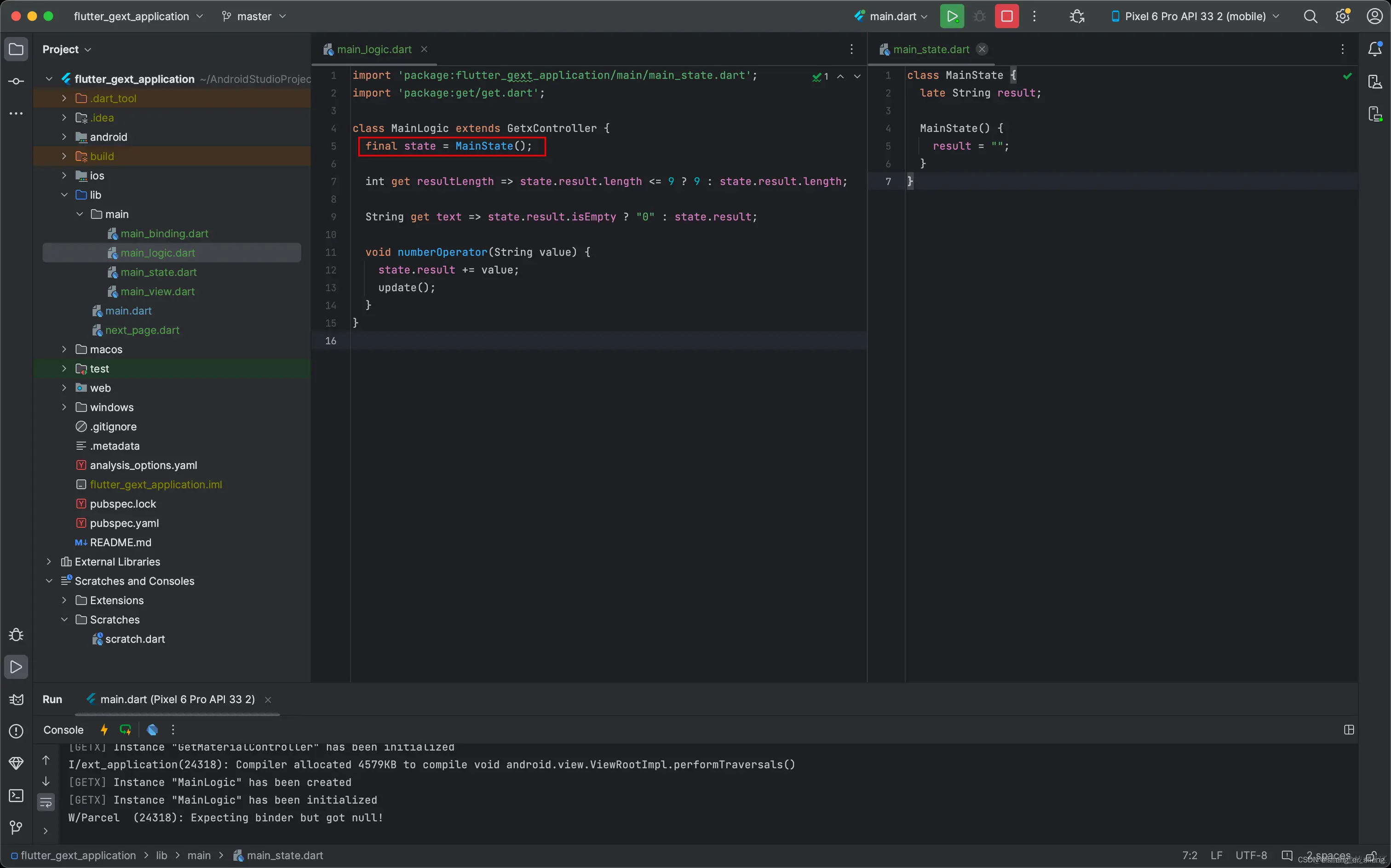Click the Flutter Hot Reload lightning icon
Viewport: 1391px width, 868px height.
(x=104, y=730)
